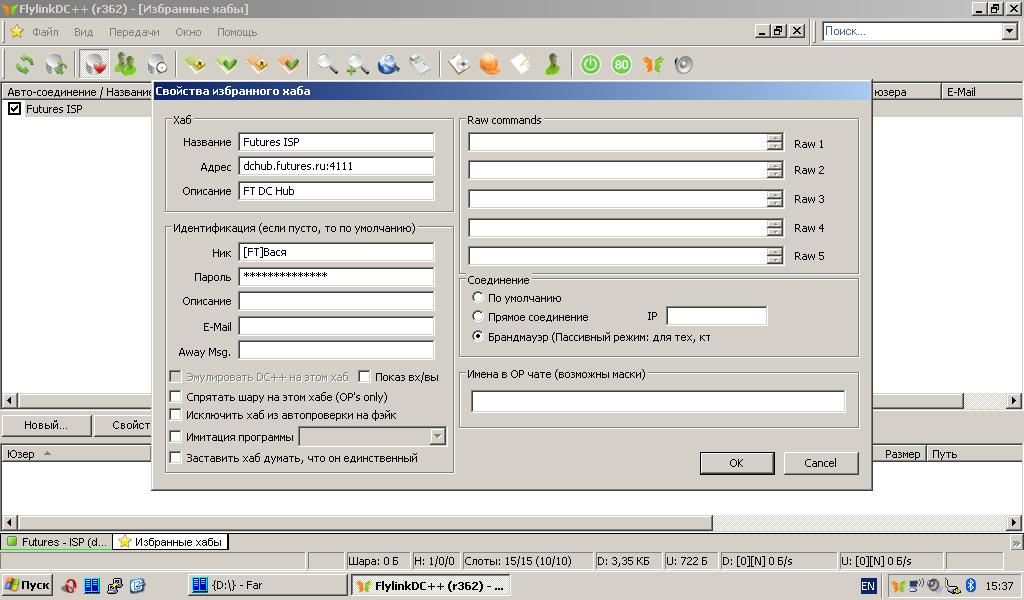Viewport: 1024px width, 600px height.
Task: Click the magnifier with green plus icon
Action: (x=357, y=64)
